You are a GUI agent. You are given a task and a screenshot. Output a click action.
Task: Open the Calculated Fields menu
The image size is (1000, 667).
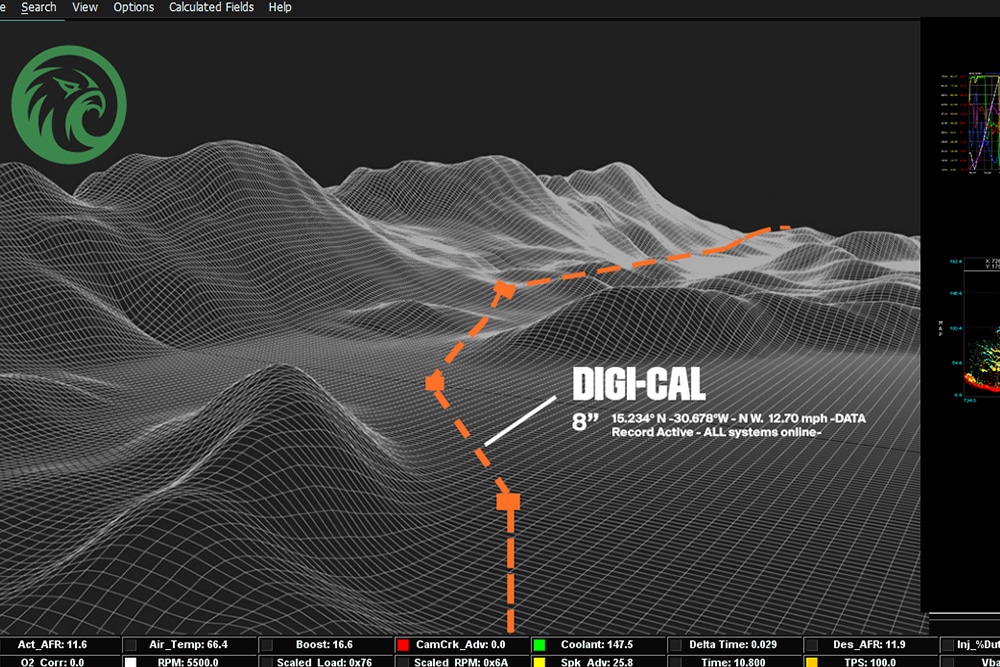211,7
